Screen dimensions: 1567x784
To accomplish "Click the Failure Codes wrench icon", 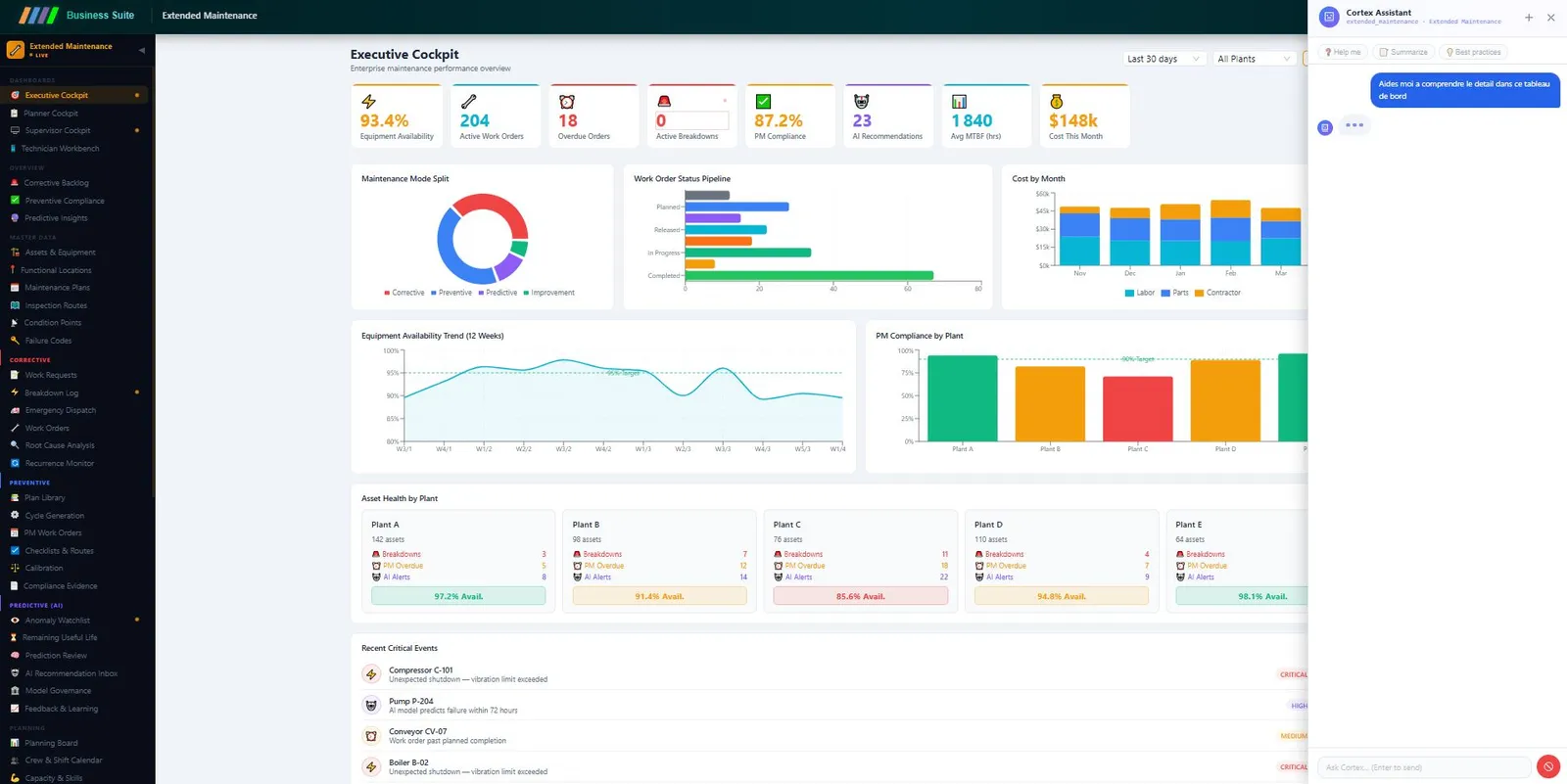I will (15, 341).
